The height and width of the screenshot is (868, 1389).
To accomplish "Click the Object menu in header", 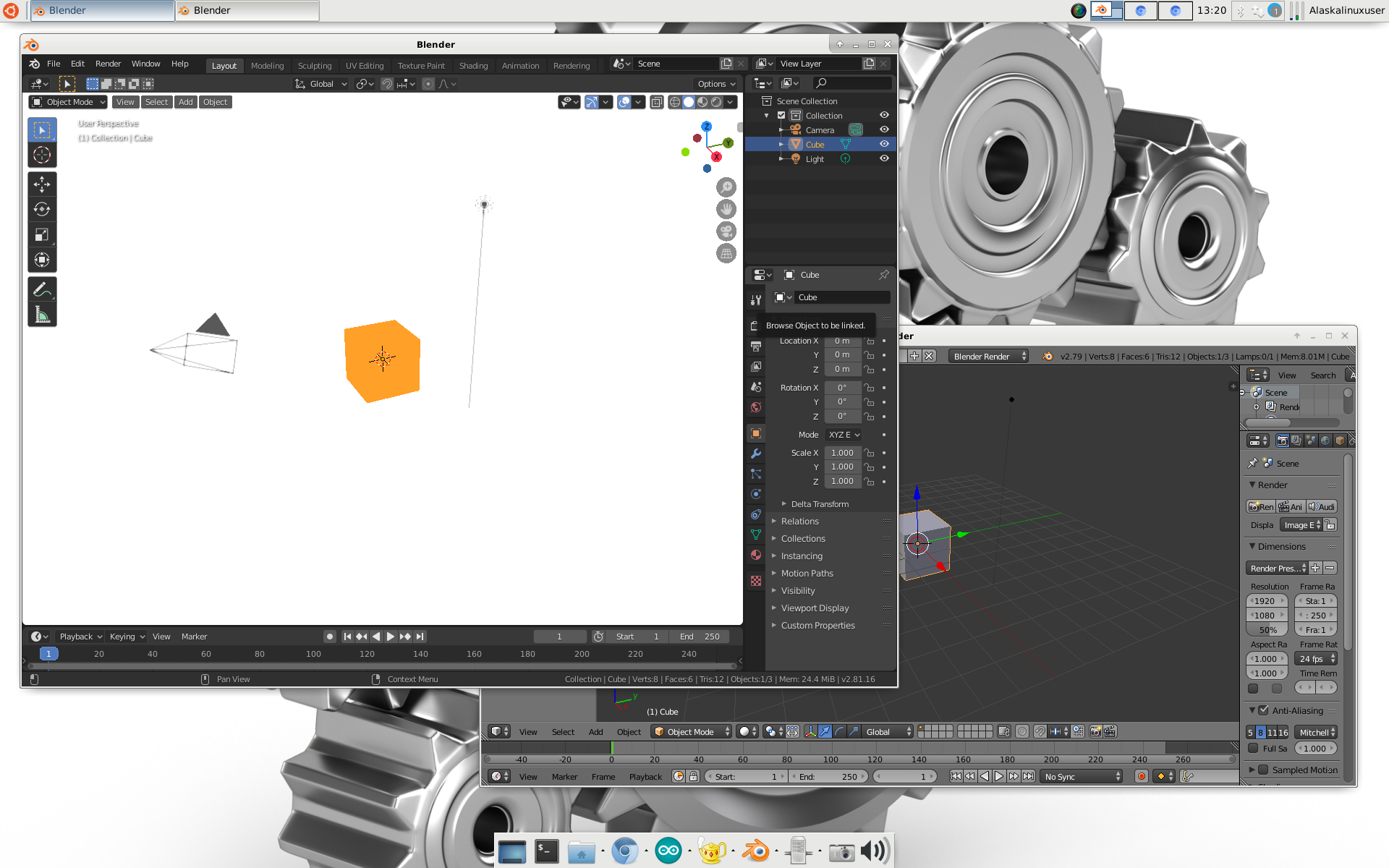I will pyautogui.click(x=213, y=101).
